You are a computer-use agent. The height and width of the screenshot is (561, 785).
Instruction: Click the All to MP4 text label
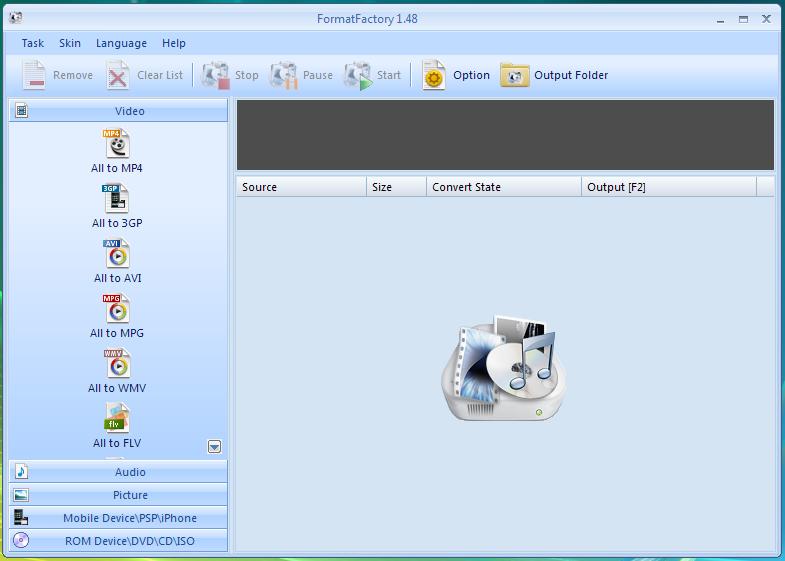(117, 168)
